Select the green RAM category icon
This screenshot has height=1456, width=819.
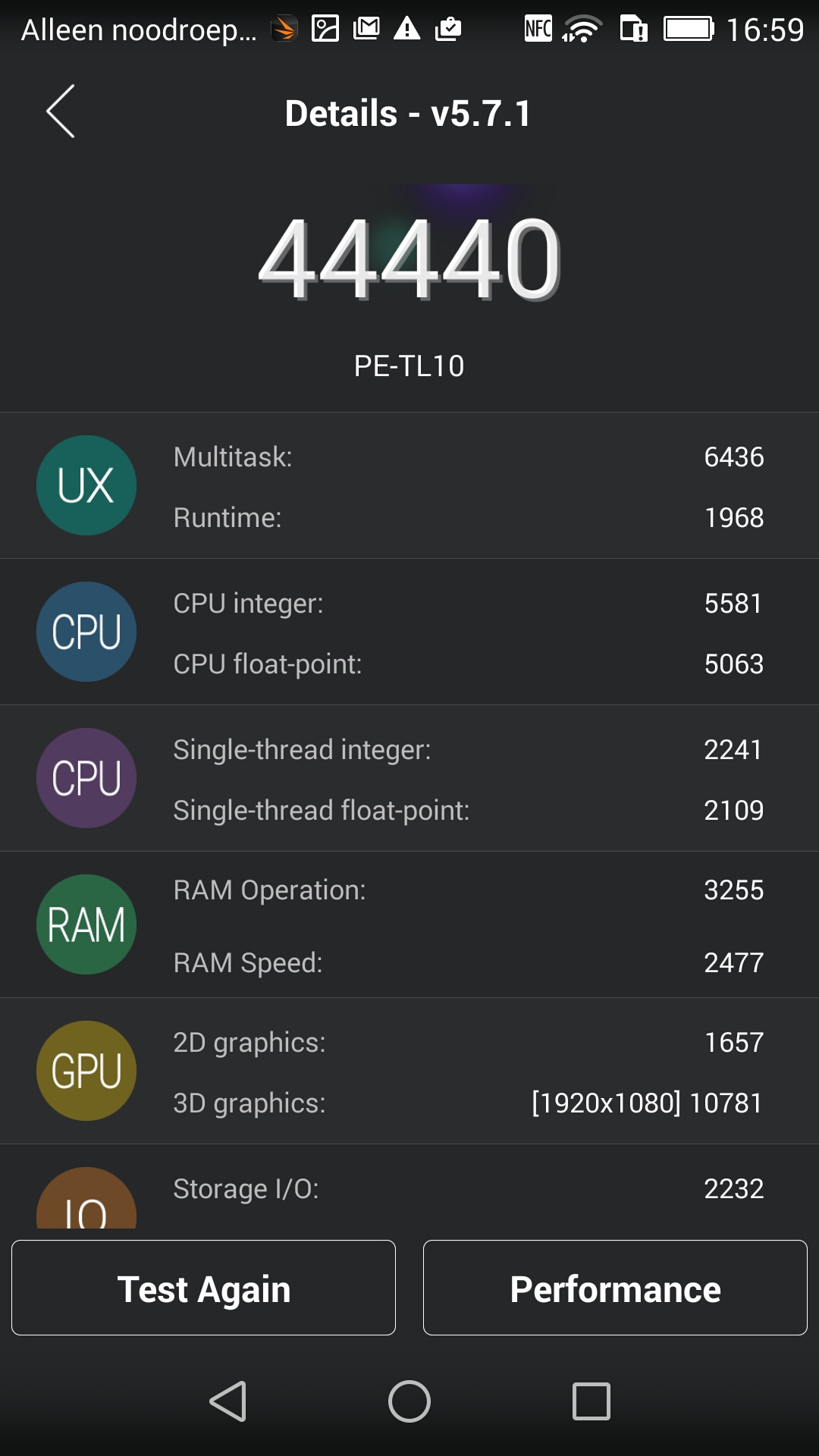(x=86, y=924)
